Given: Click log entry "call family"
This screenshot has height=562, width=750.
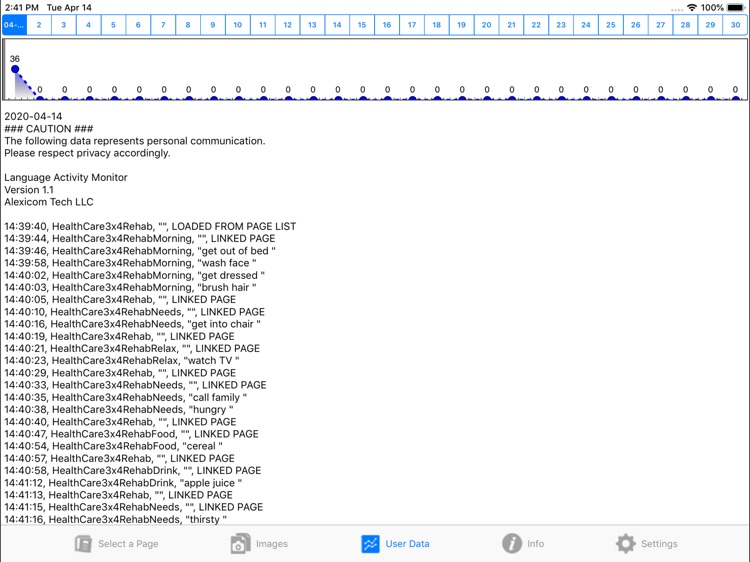Looking at the screenshot, I should coord(126,397).
